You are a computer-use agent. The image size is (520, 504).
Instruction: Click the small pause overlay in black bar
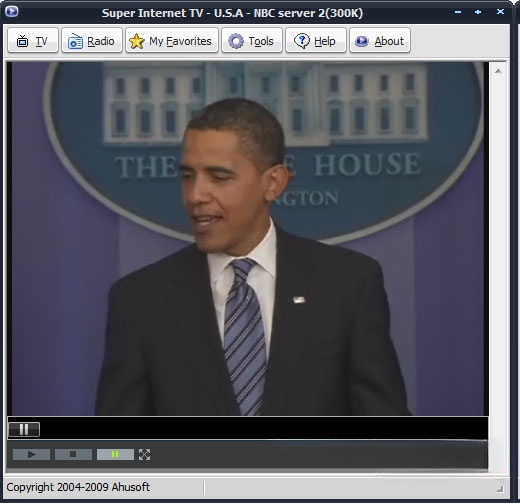24,429
